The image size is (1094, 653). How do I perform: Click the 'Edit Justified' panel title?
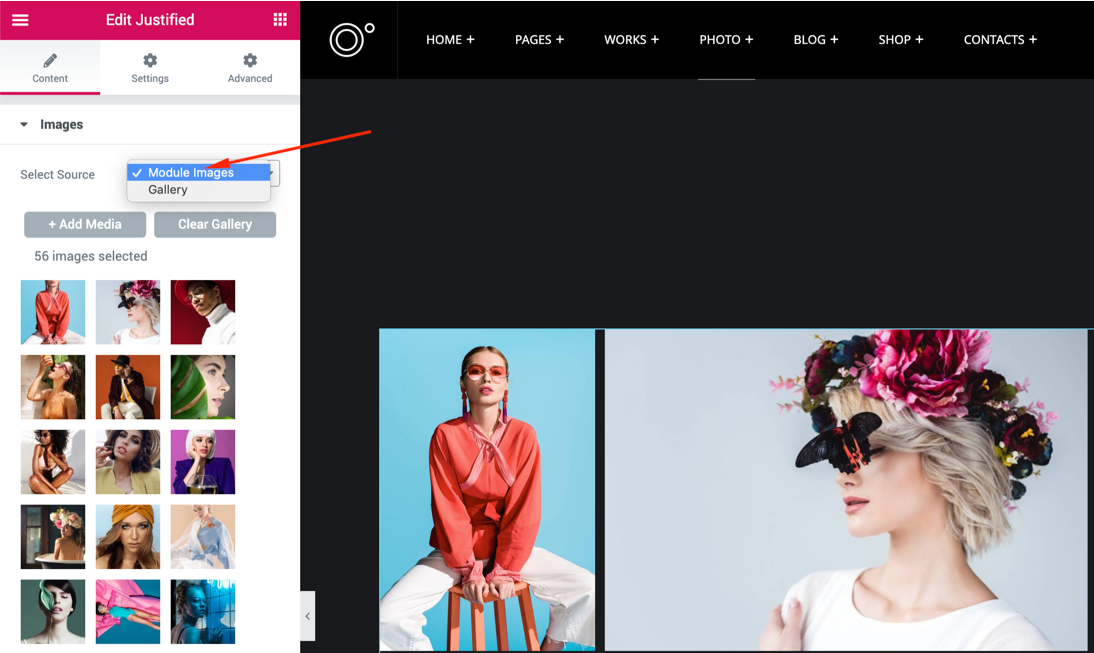click(x=150, y=20)
